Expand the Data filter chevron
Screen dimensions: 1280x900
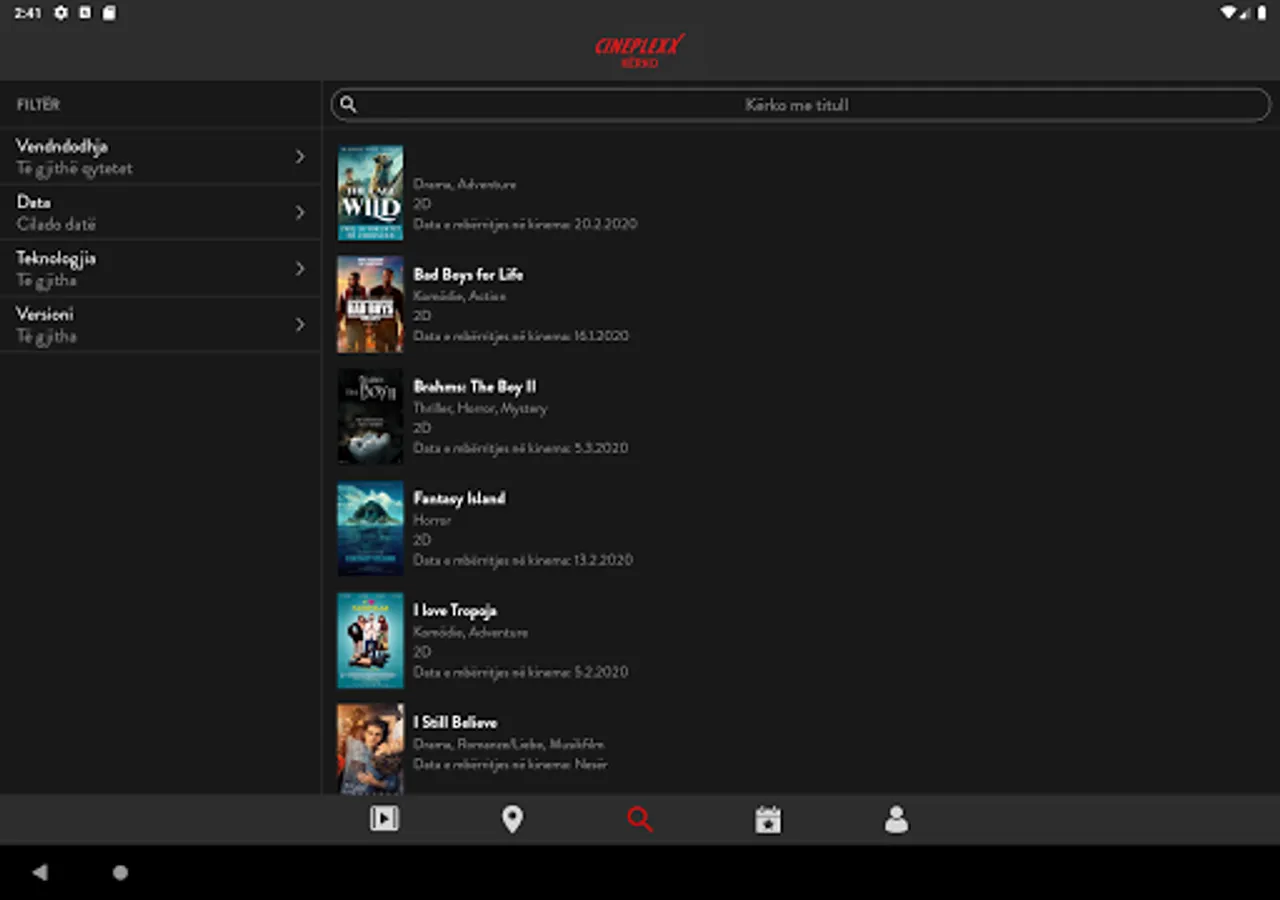[300, 212]
